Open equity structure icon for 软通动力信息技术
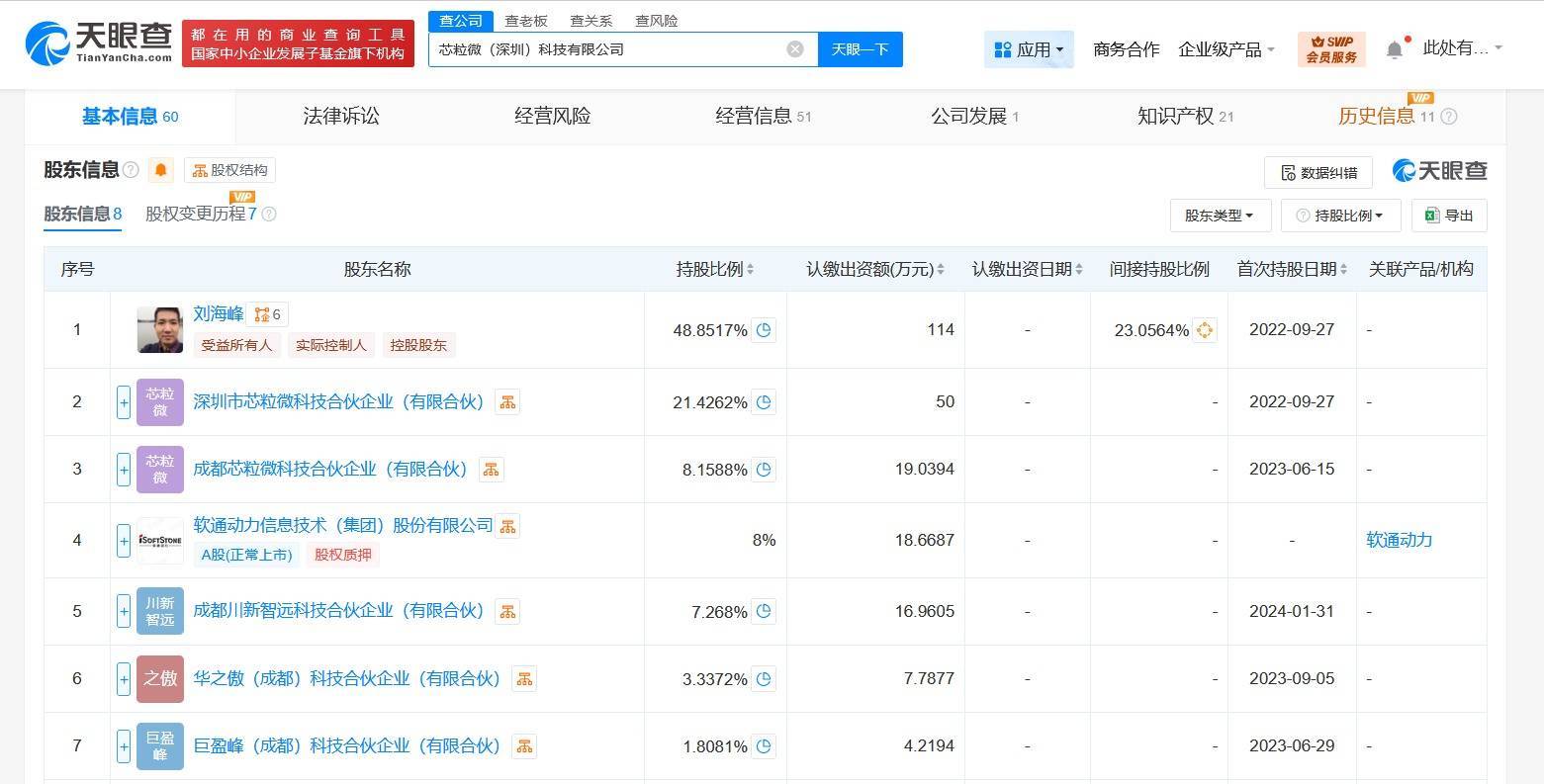The width and height of the screenshot is (1544, 784). 507,526
